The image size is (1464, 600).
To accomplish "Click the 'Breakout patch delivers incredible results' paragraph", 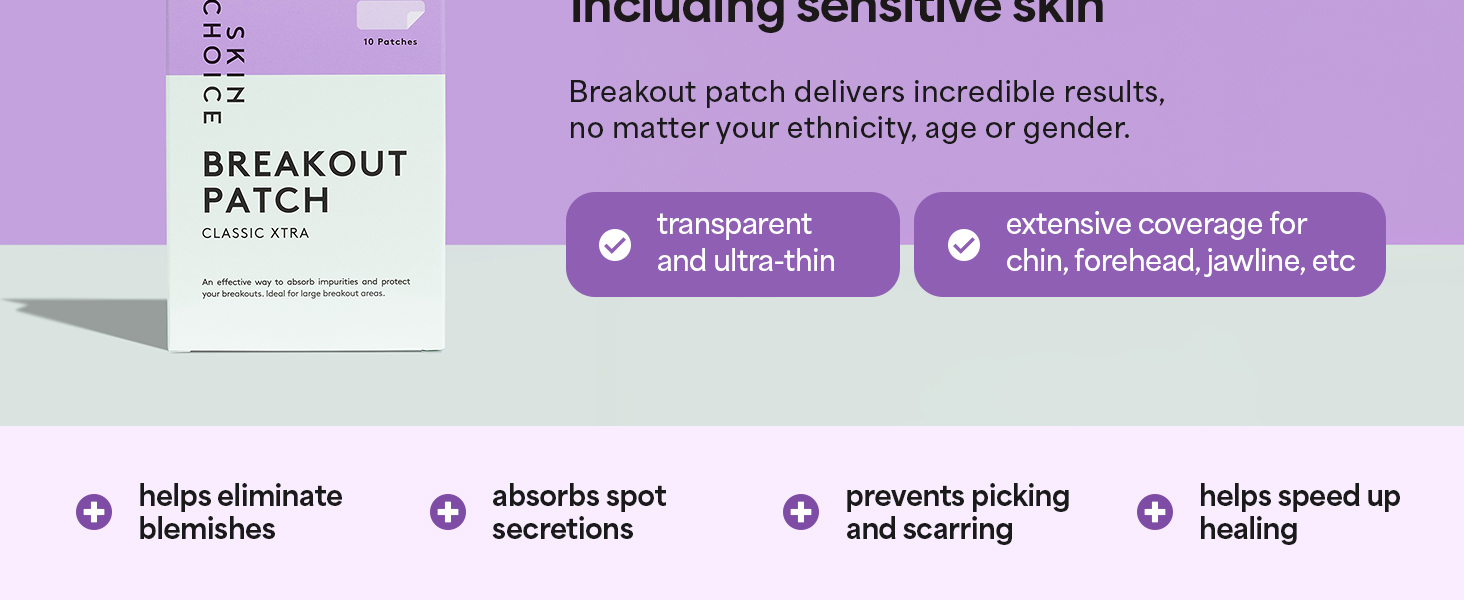I will (x=866, y=110).
